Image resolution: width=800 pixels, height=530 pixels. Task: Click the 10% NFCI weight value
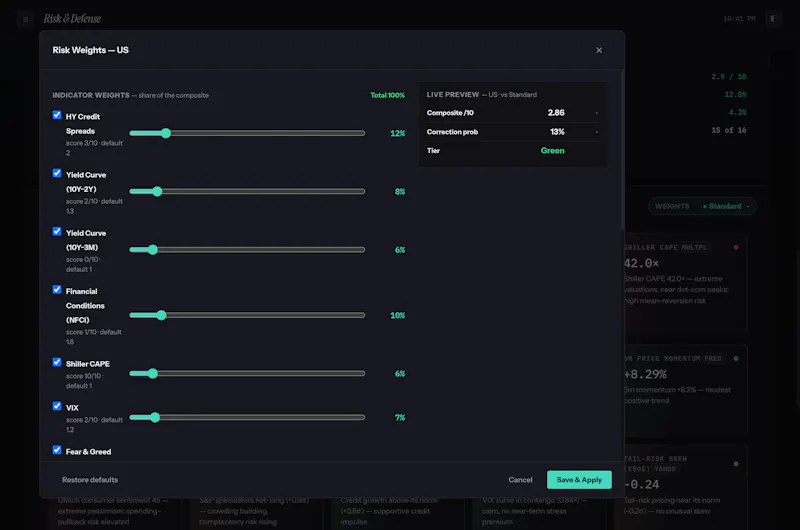(397, 315)
